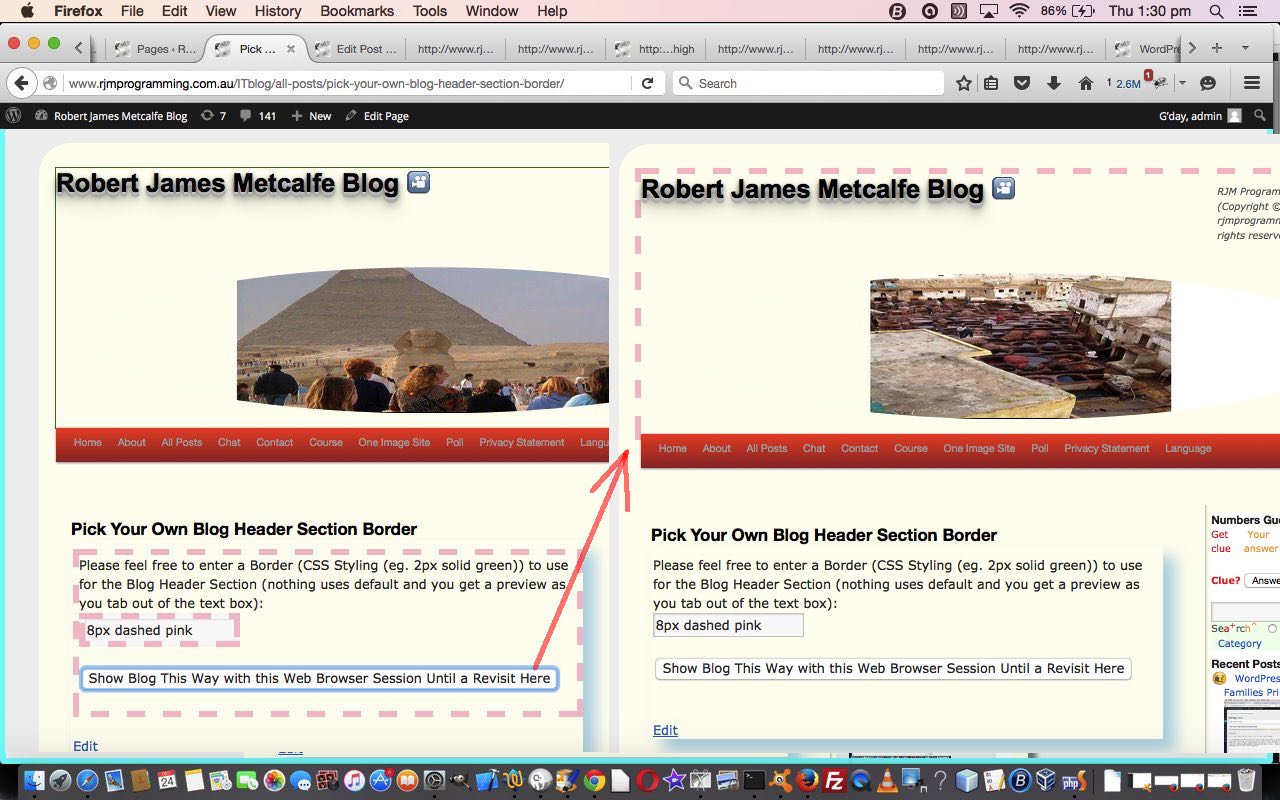Go to the Firefox home page icon

1085,83
